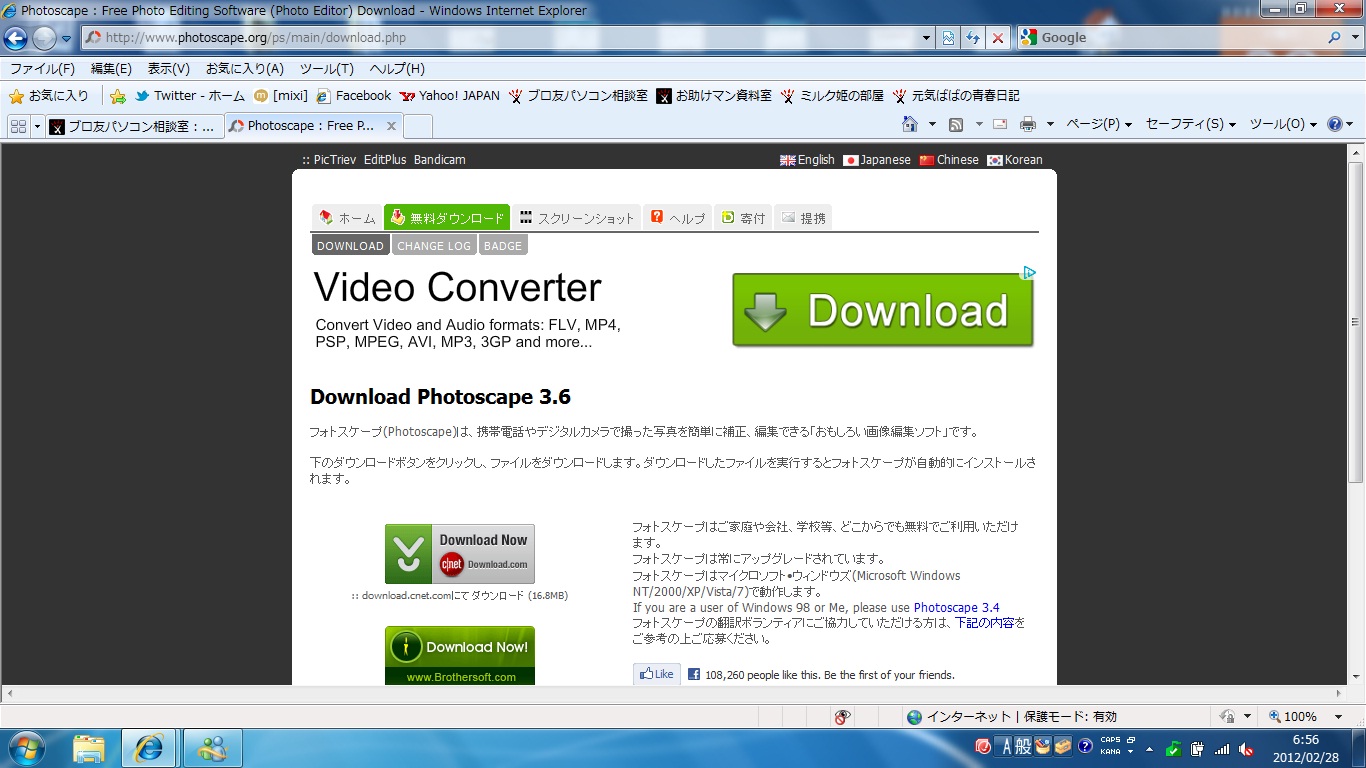1366x768 pixels.
Task: Open new blank tab button
Action: 418,126
